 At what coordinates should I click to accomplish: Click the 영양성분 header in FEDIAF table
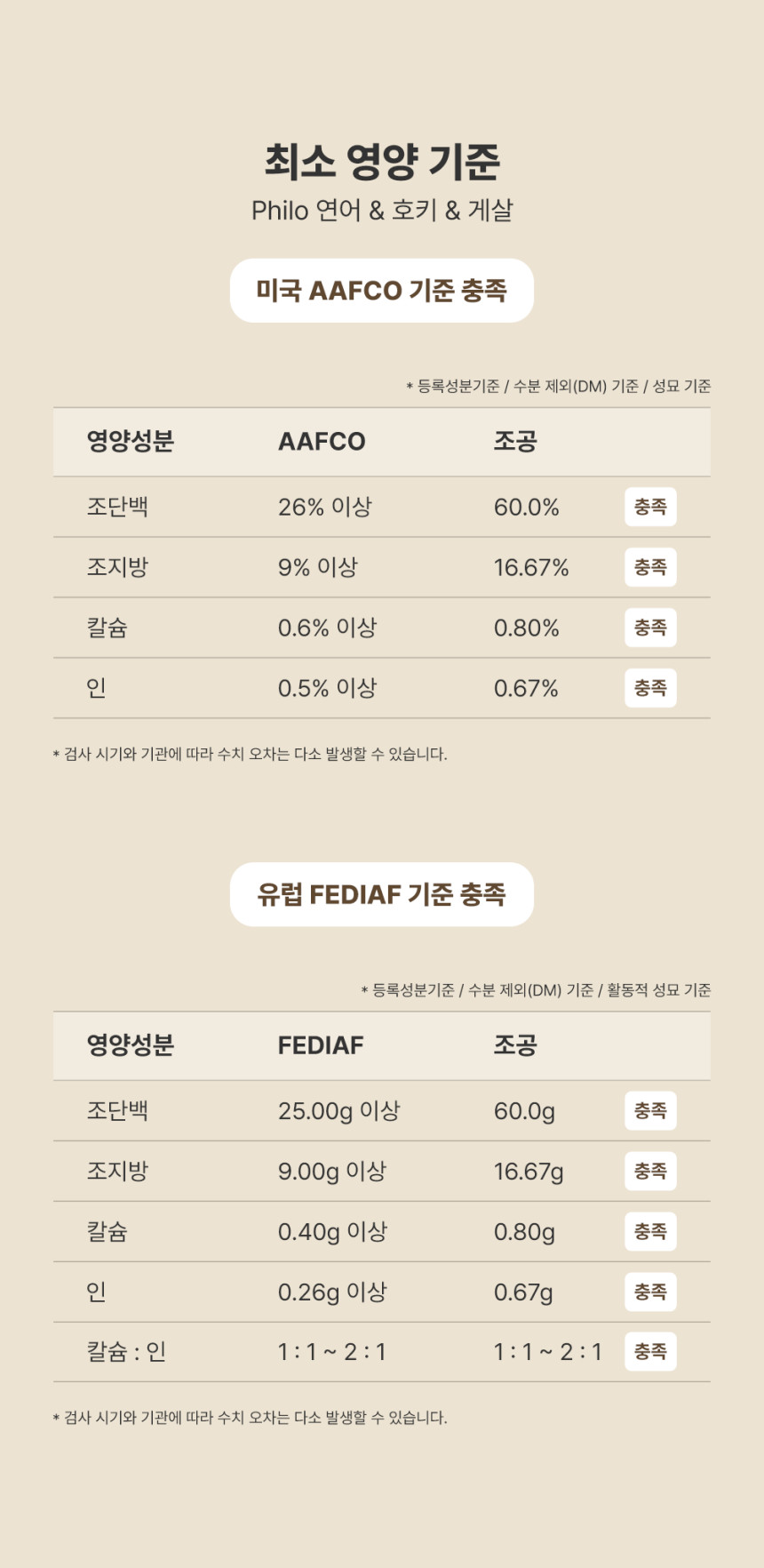point(130,1045)
